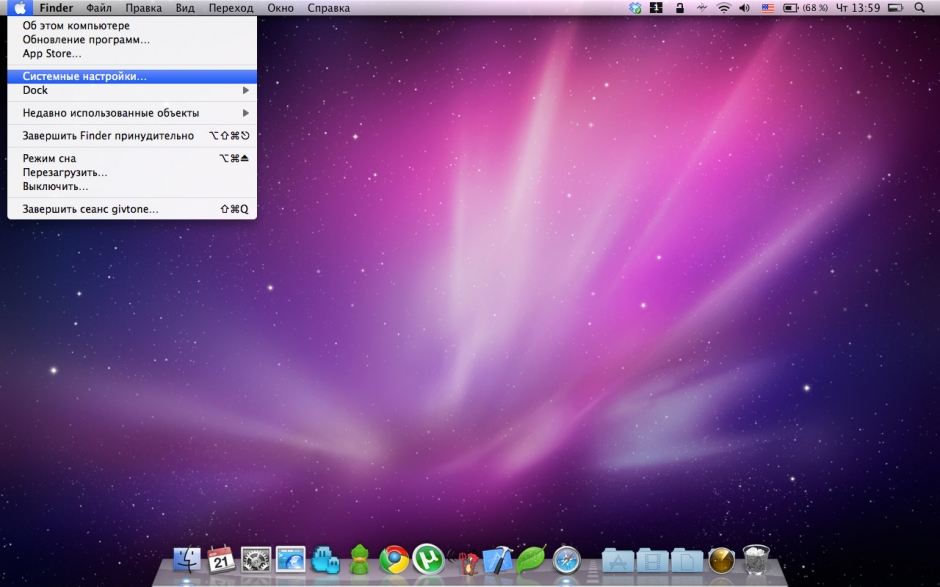Image resolution: width=940 pixels, height=587 pixels.
Task: Open the blue MSN Messenger buddies Dock icon
Action: point(325,561)
